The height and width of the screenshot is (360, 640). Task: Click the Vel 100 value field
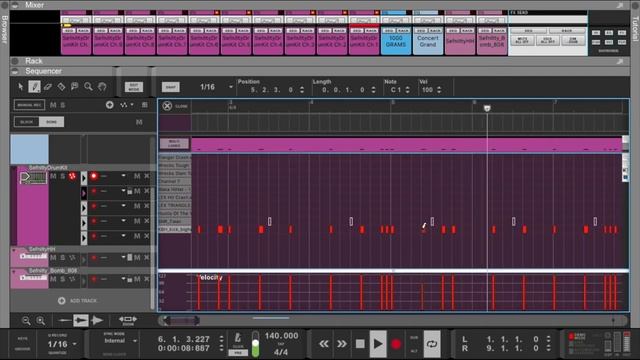click(427, 90)
